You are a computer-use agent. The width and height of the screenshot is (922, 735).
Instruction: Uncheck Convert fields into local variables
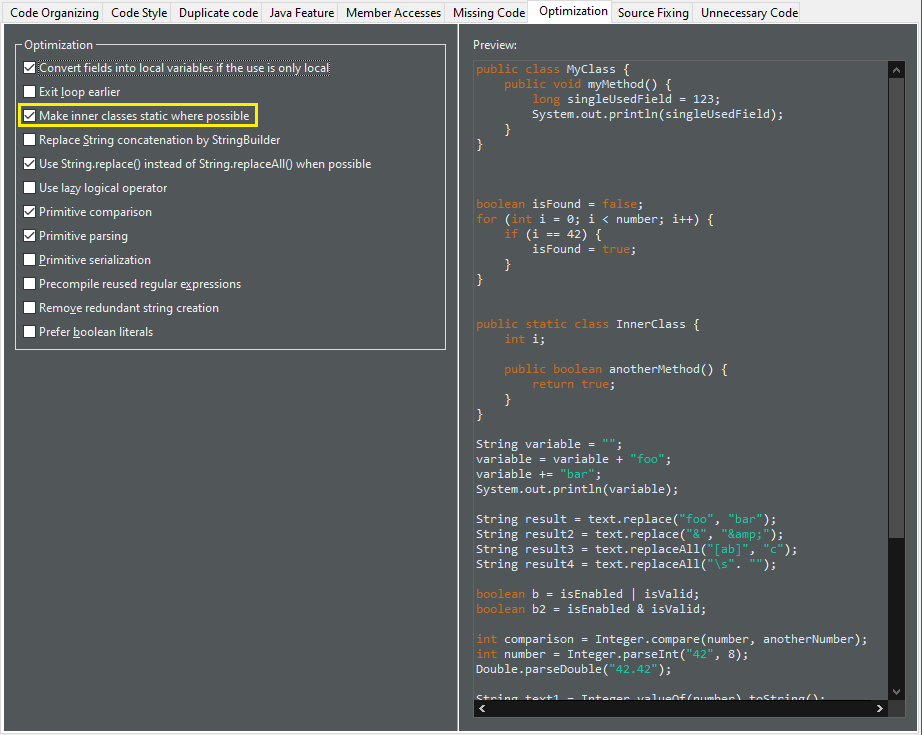coord(29,68)
